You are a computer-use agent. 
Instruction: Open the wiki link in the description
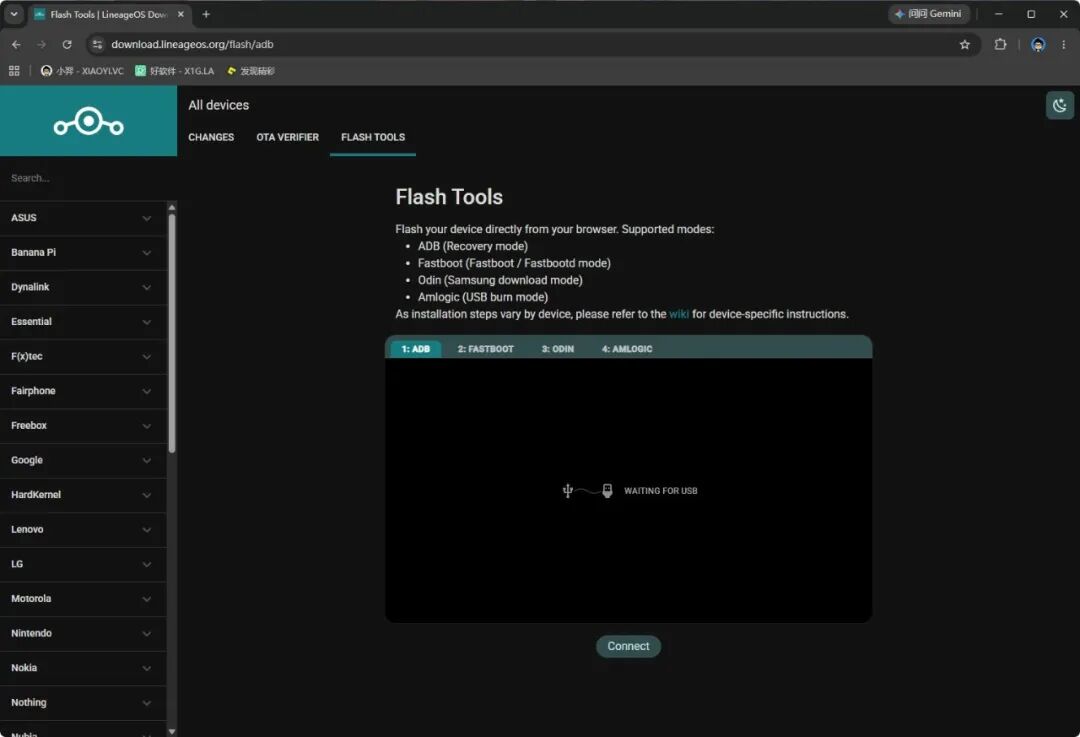678,314
